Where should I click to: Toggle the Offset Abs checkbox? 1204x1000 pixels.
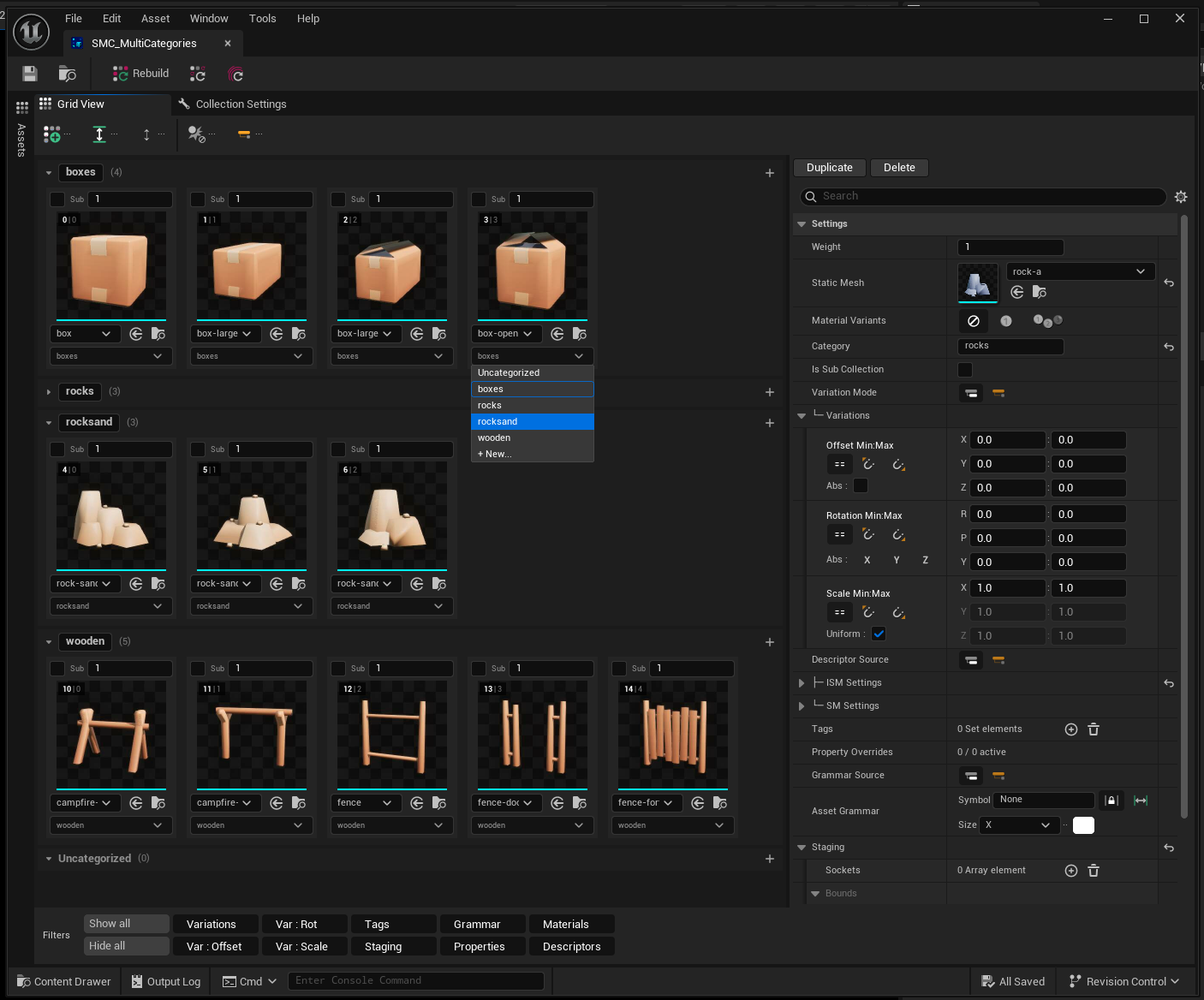pyautogui.click(x=861, y=485)
